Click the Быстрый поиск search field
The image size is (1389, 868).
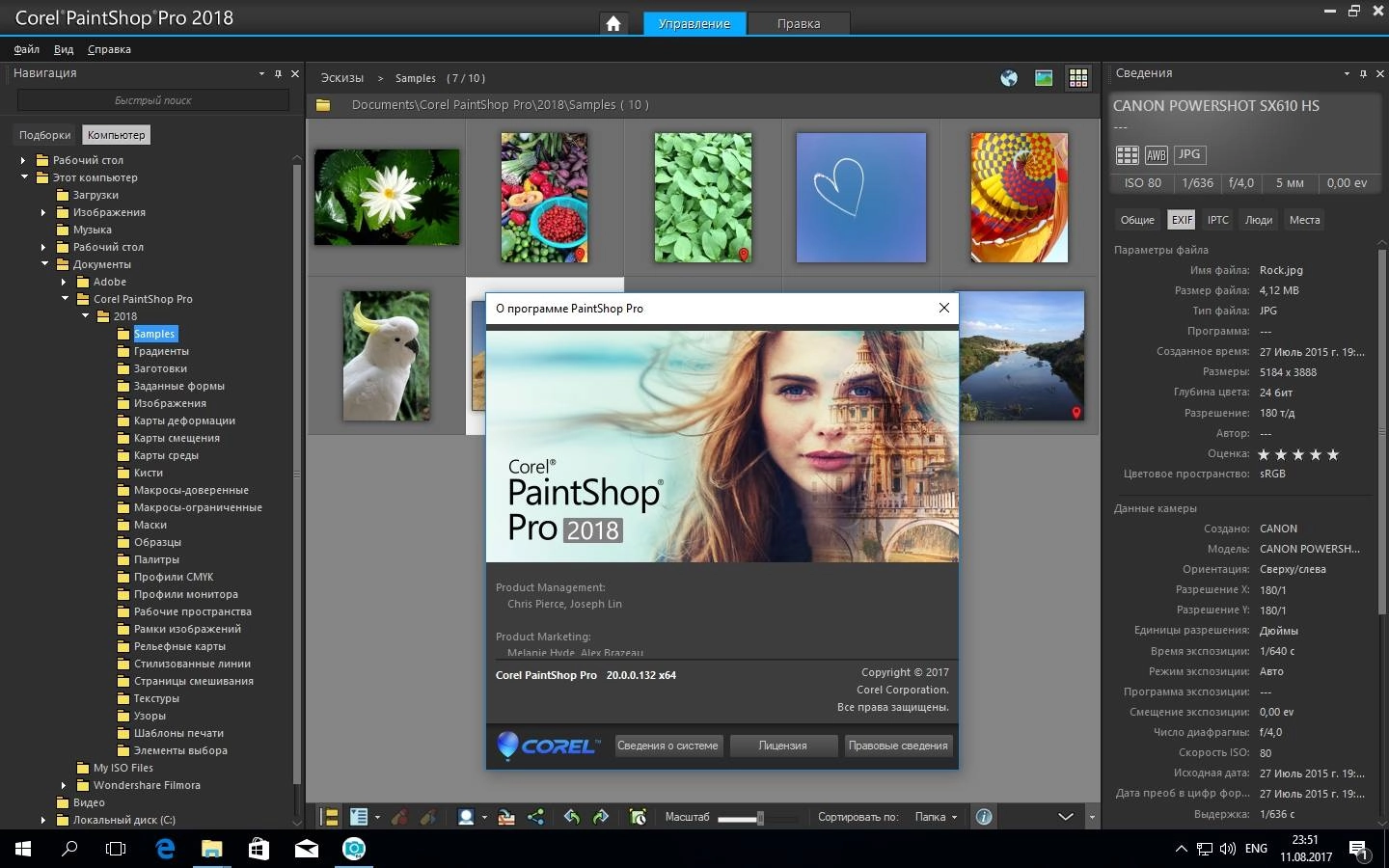click(152, 100)
